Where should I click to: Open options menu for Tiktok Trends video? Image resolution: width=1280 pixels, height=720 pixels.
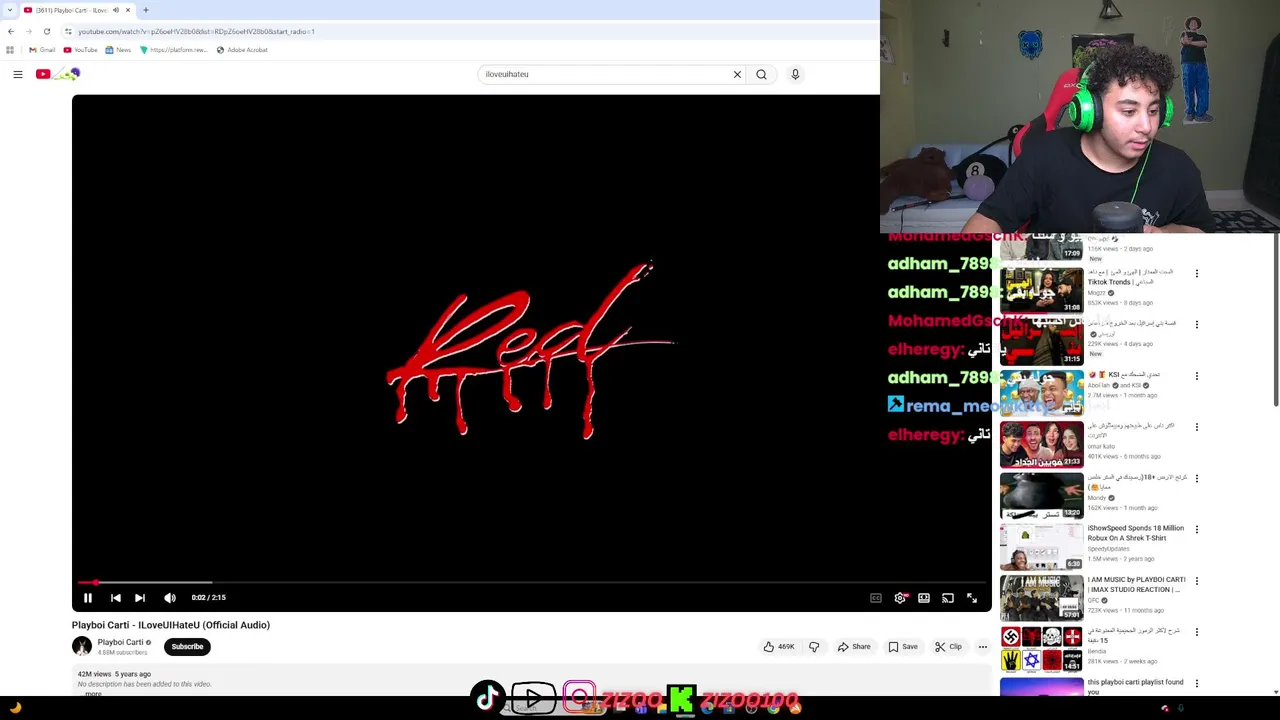(1197, 273)
